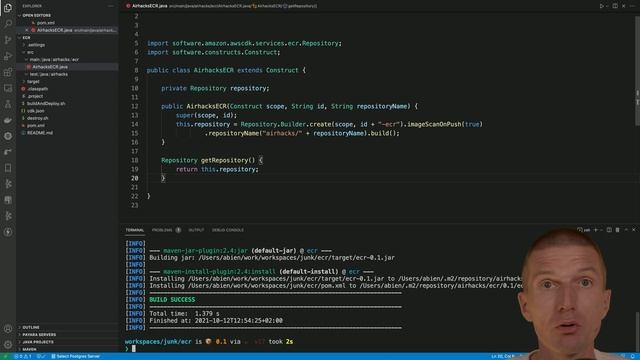Open the Manage gear in activity bar
The width and height of the screenshot is (640, 360).
8,344
